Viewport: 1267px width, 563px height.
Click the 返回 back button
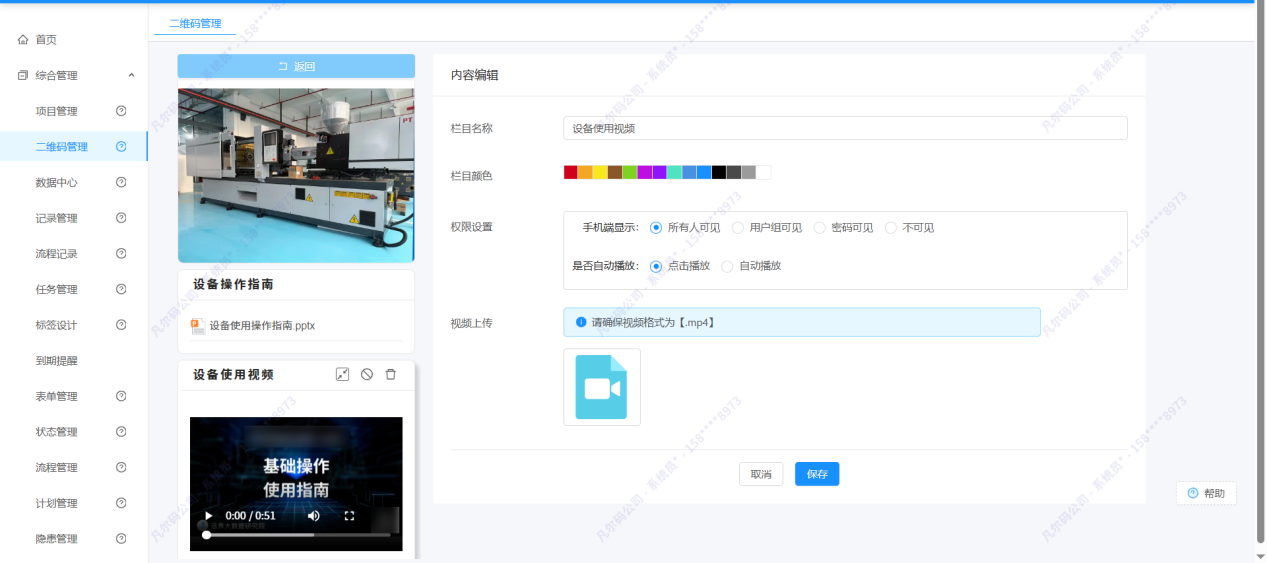(x=296, y=66)
